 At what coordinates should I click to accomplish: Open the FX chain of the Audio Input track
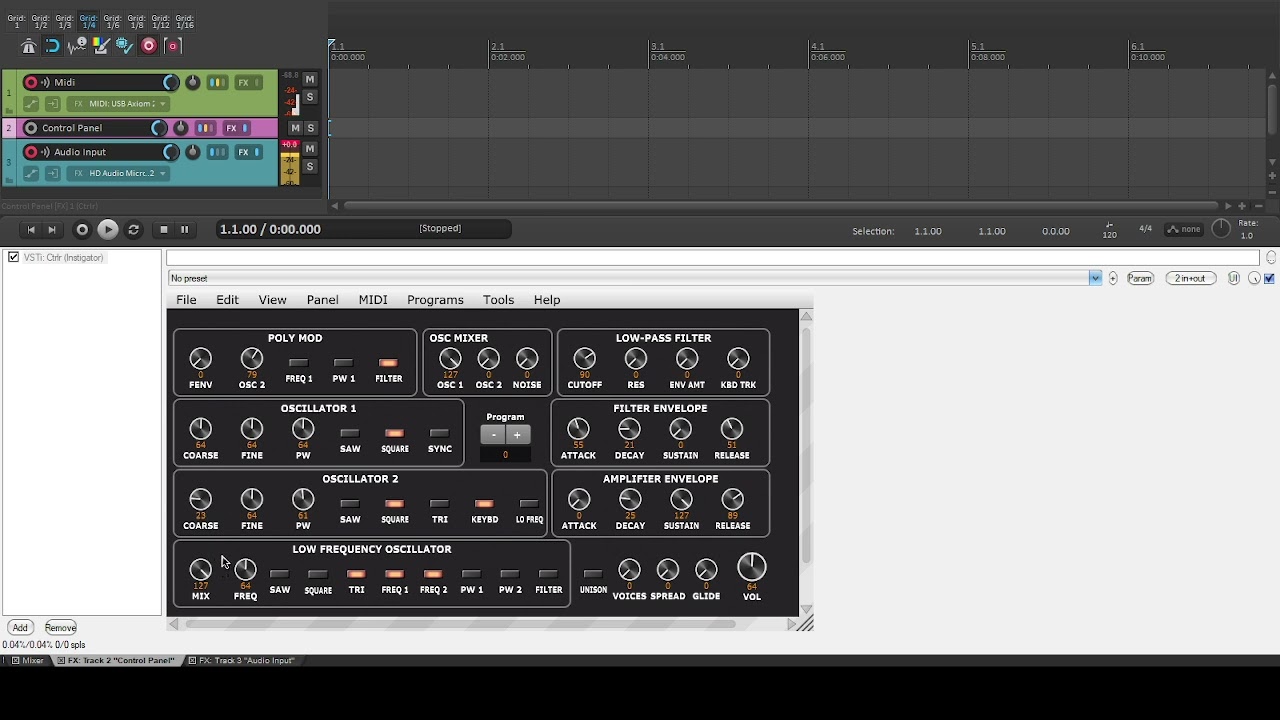coord(243,152)
